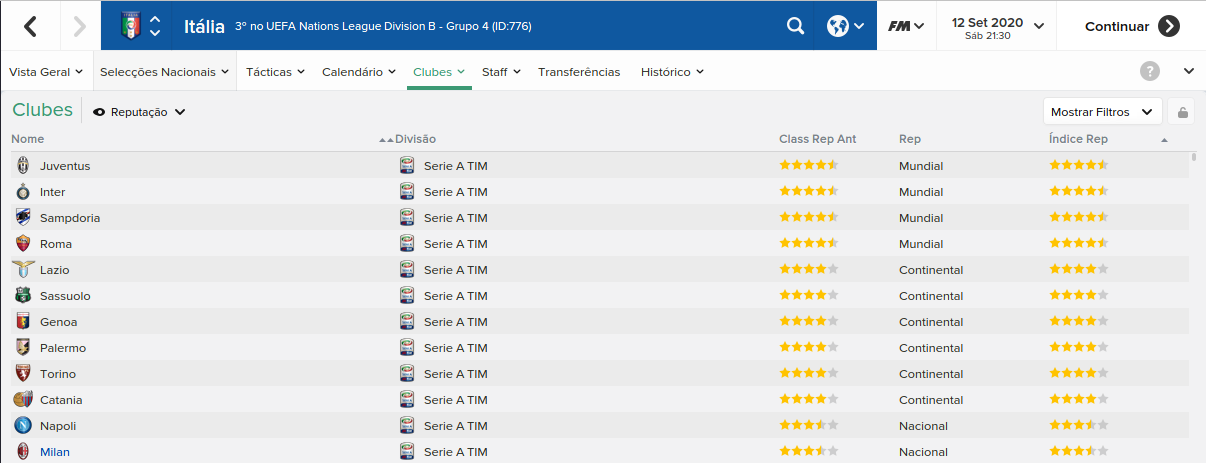The width and height of the screenshot is (1206, 463).
Task: Sort by the Rep column header
Action: click(910, 139)
